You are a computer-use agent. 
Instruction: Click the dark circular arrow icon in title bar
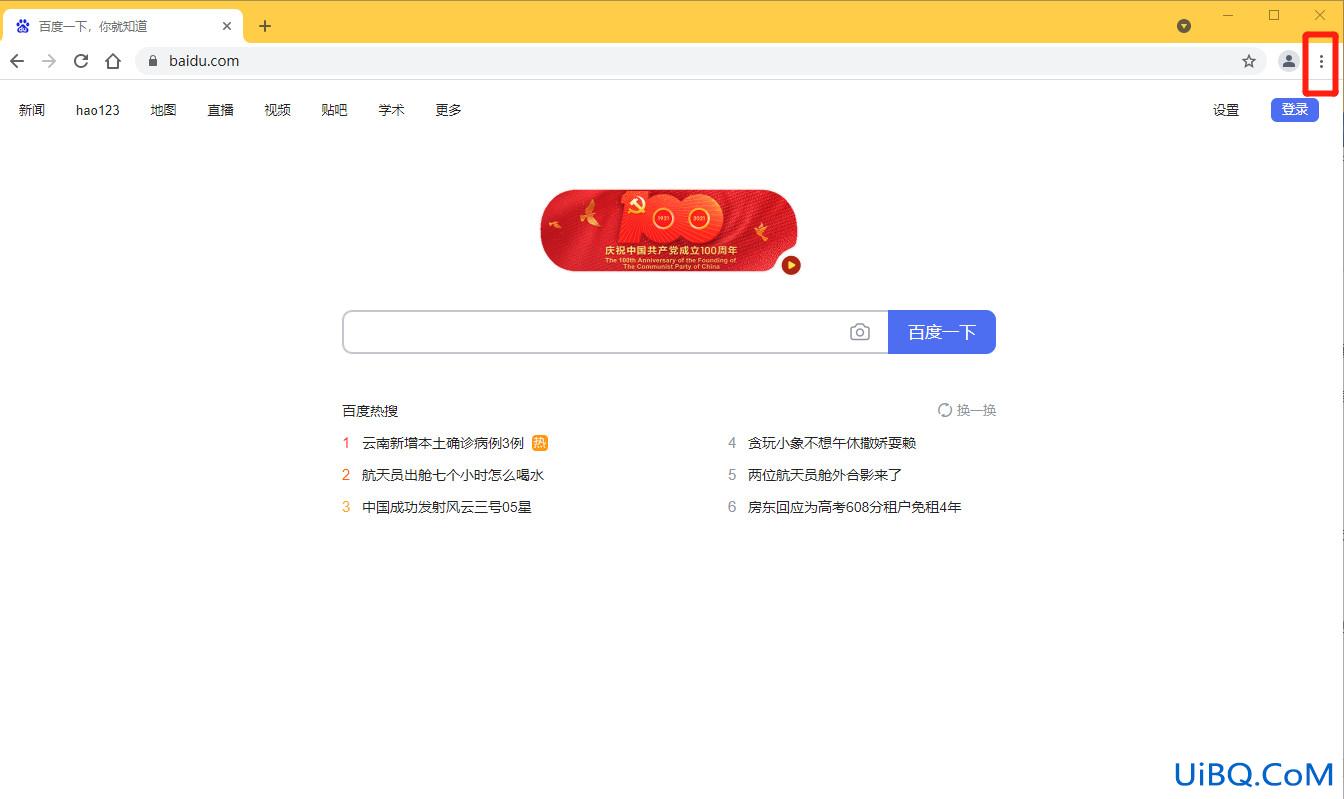pyautogui.click(x=1184, y=26)
